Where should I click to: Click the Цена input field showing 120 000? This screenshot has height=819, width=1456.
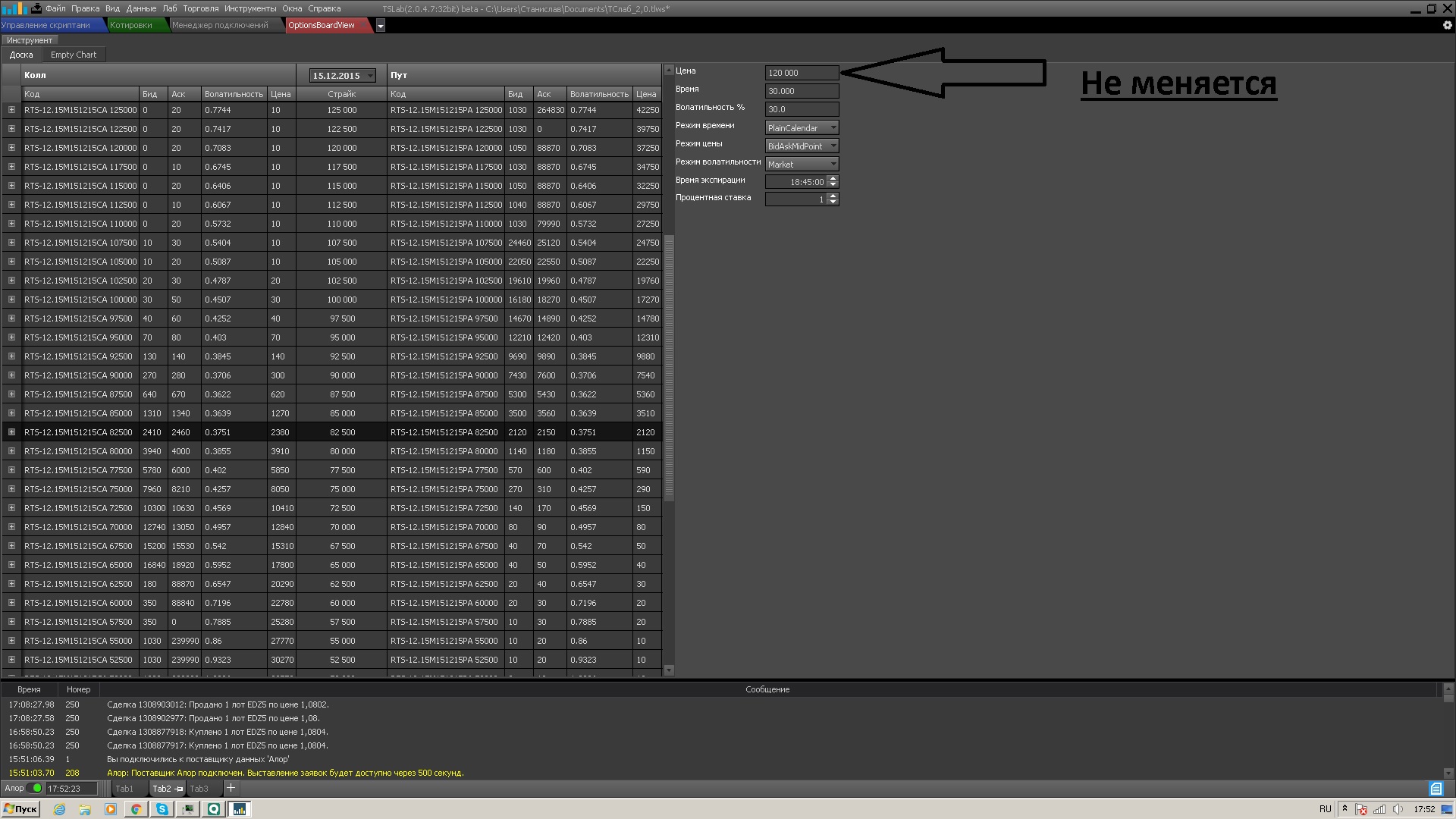[x=801, y=73]
